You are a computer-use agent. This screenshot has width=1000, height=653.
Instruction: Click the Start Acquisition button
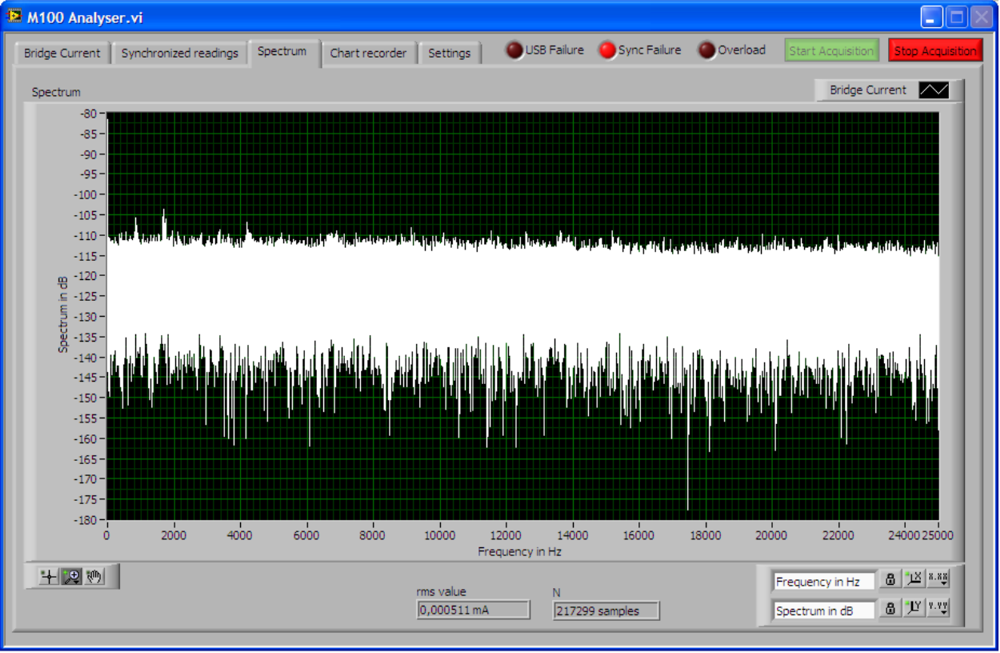(x=831, y=48)
